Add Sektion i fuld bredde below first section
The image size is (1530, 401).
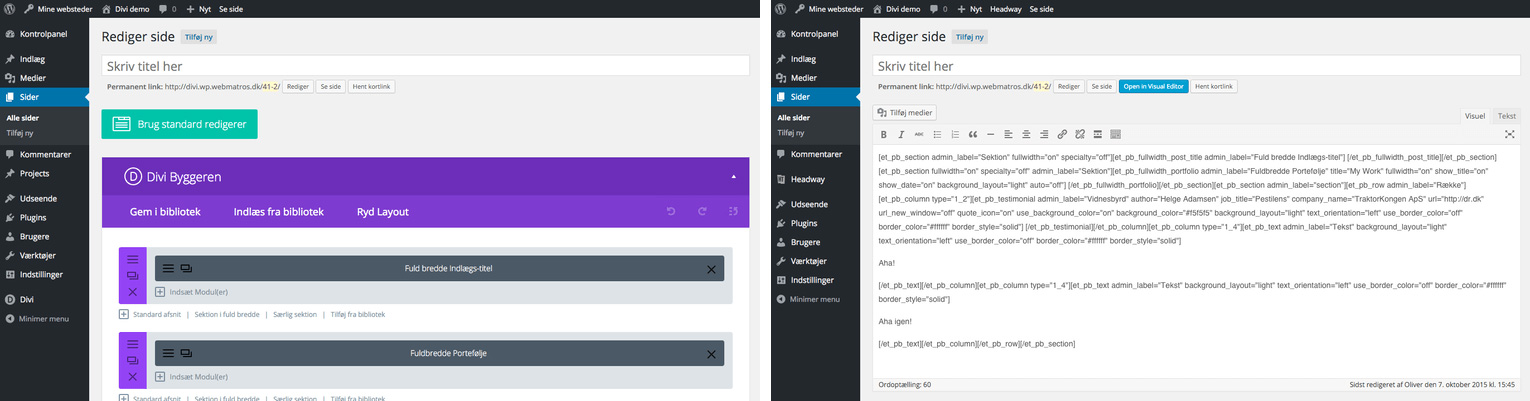tap(227, 314)
